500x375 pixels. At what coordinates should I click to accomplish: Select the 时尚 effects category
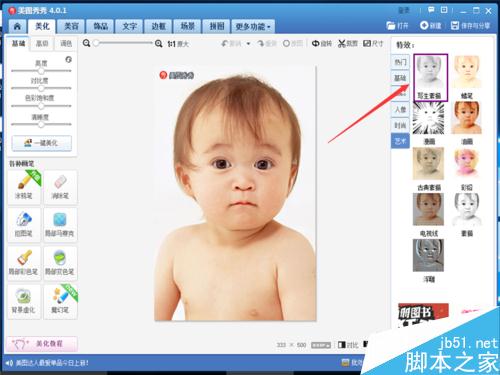400,125
